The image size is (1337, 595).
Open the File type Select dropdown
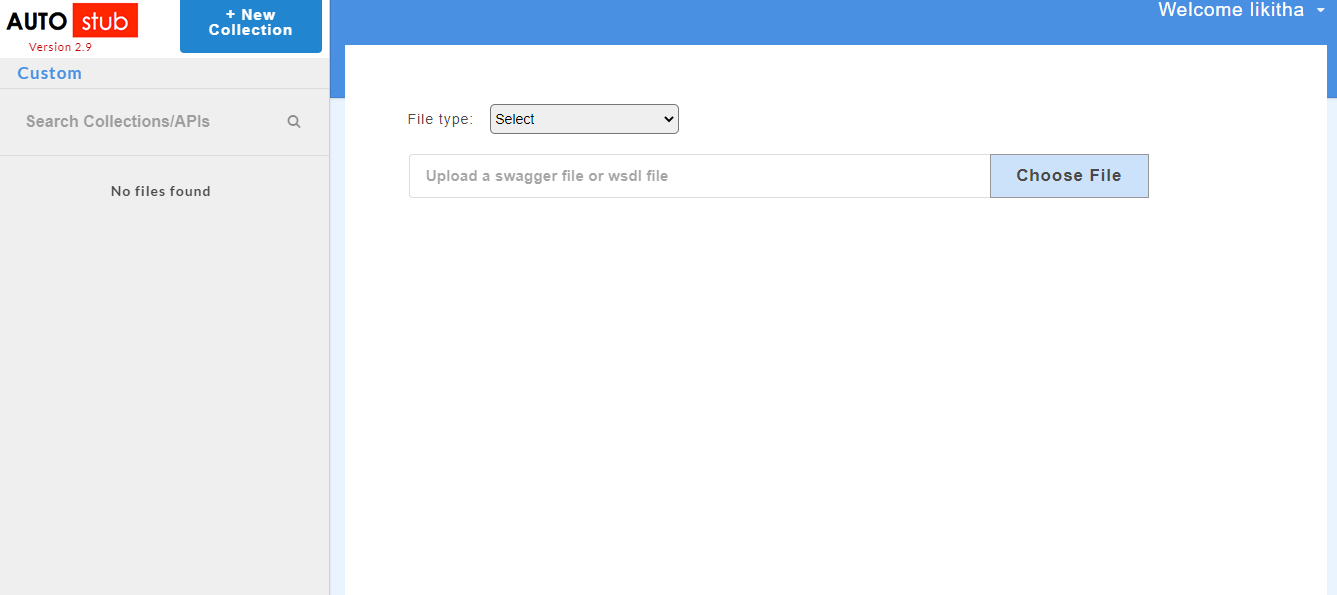[583, 119]
